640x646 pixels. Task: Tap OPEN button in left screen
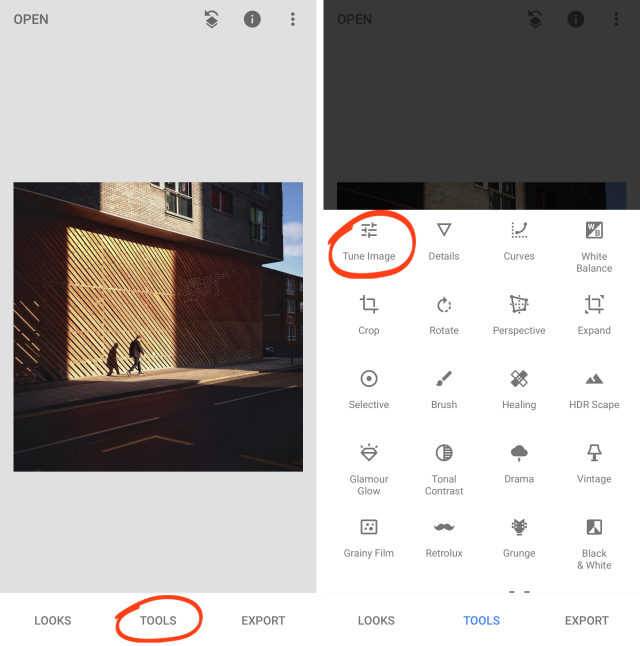coord(31,19)
